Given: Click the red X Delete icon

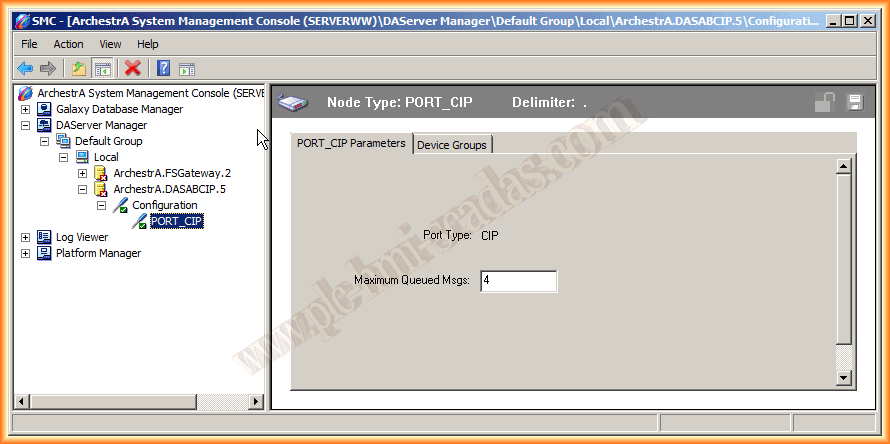Looking at the screenshot, I should (x=132, y=68).
